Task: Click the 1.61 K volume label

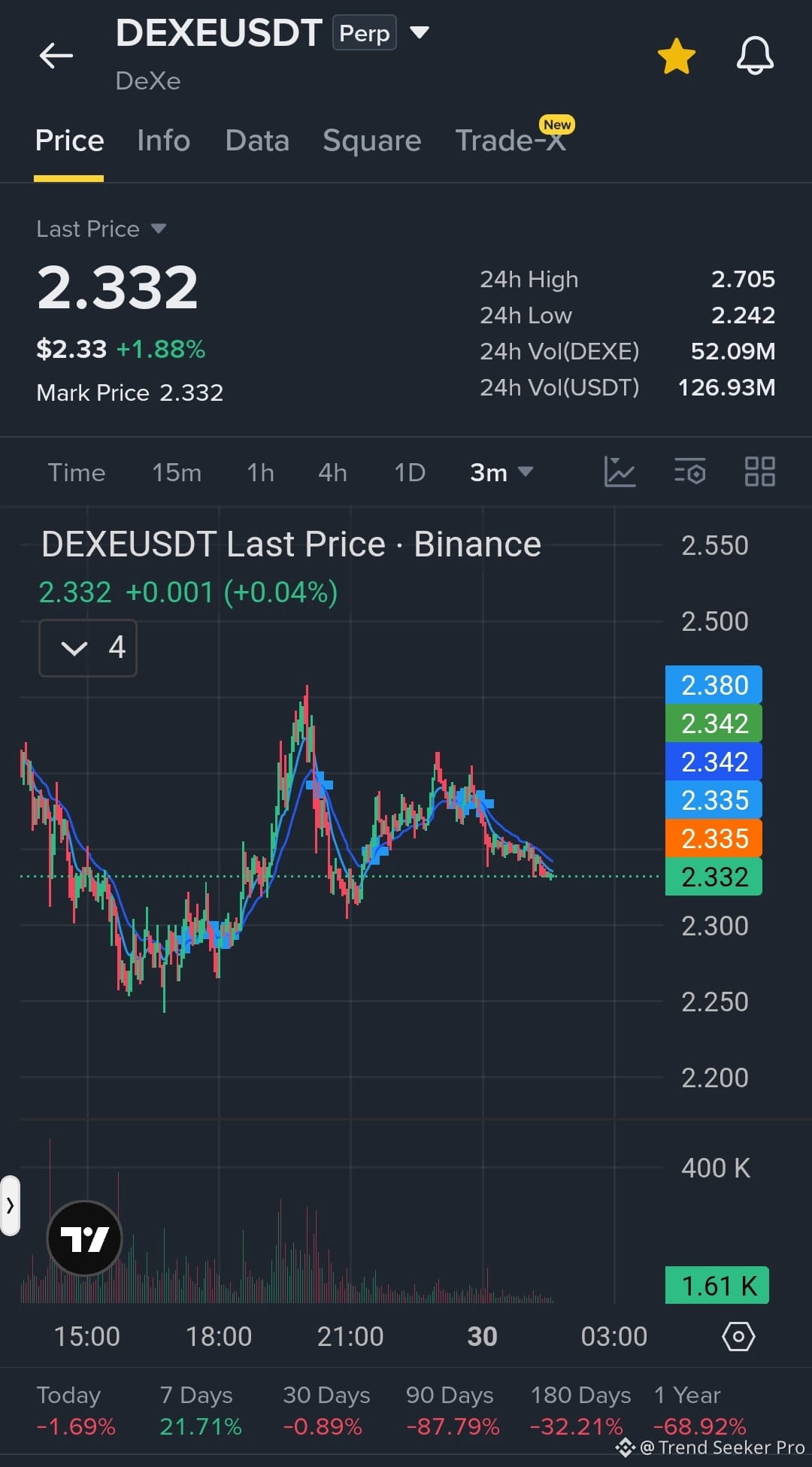Action: (x=717, y=1285)
